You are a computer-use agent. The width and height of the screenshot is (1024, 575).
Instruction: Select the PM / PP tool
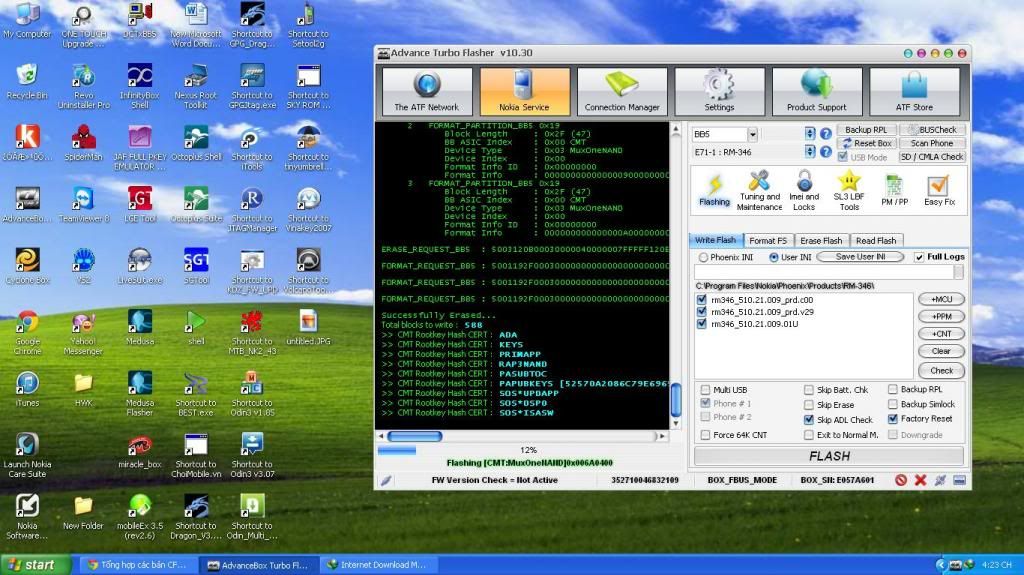[894, 190]
